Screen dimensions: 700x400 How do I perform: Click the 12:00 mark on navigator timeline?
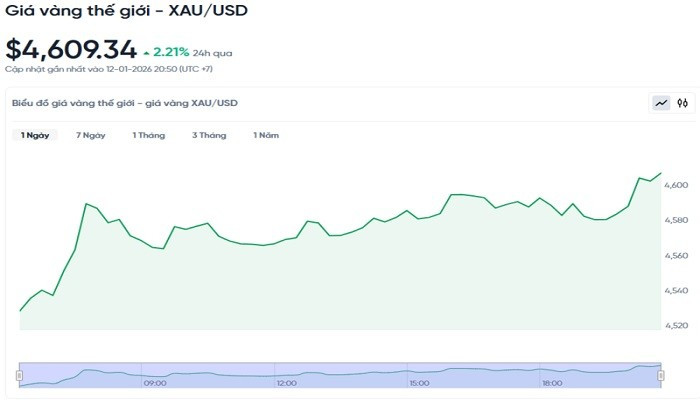pos(286,383)
